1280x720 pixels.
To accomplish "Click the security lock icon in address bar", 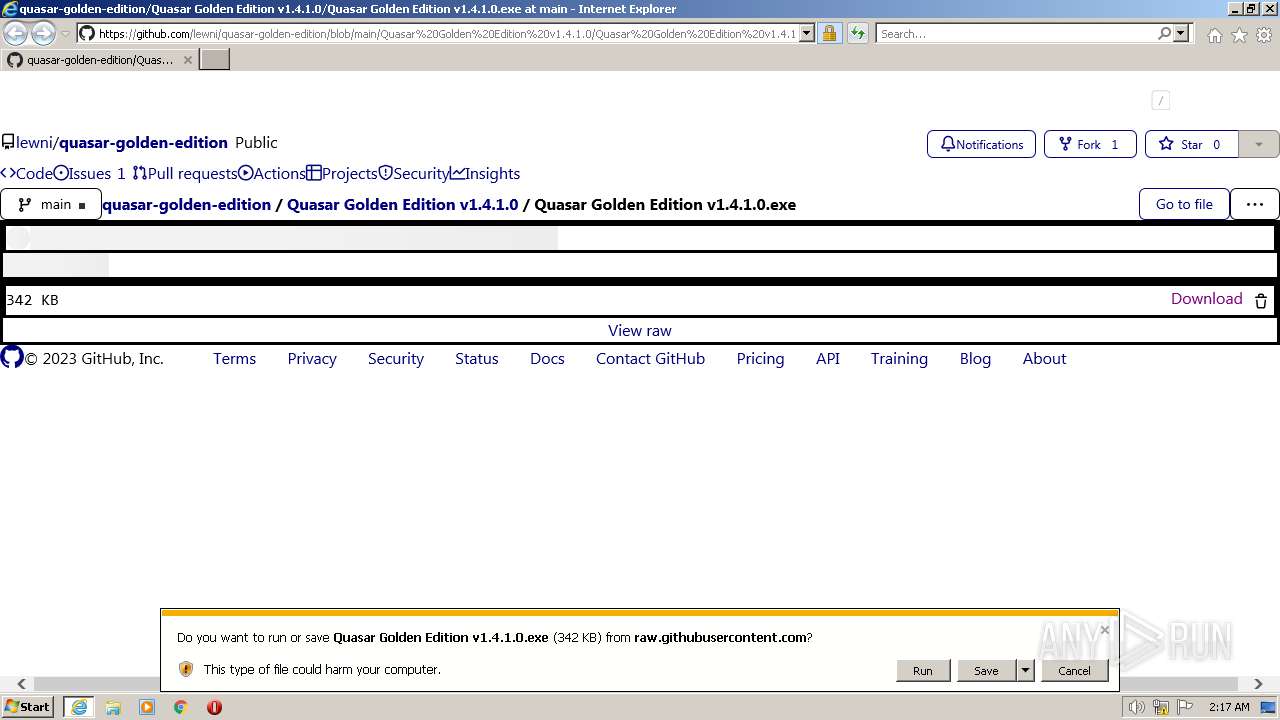I will tap(829, 33).
